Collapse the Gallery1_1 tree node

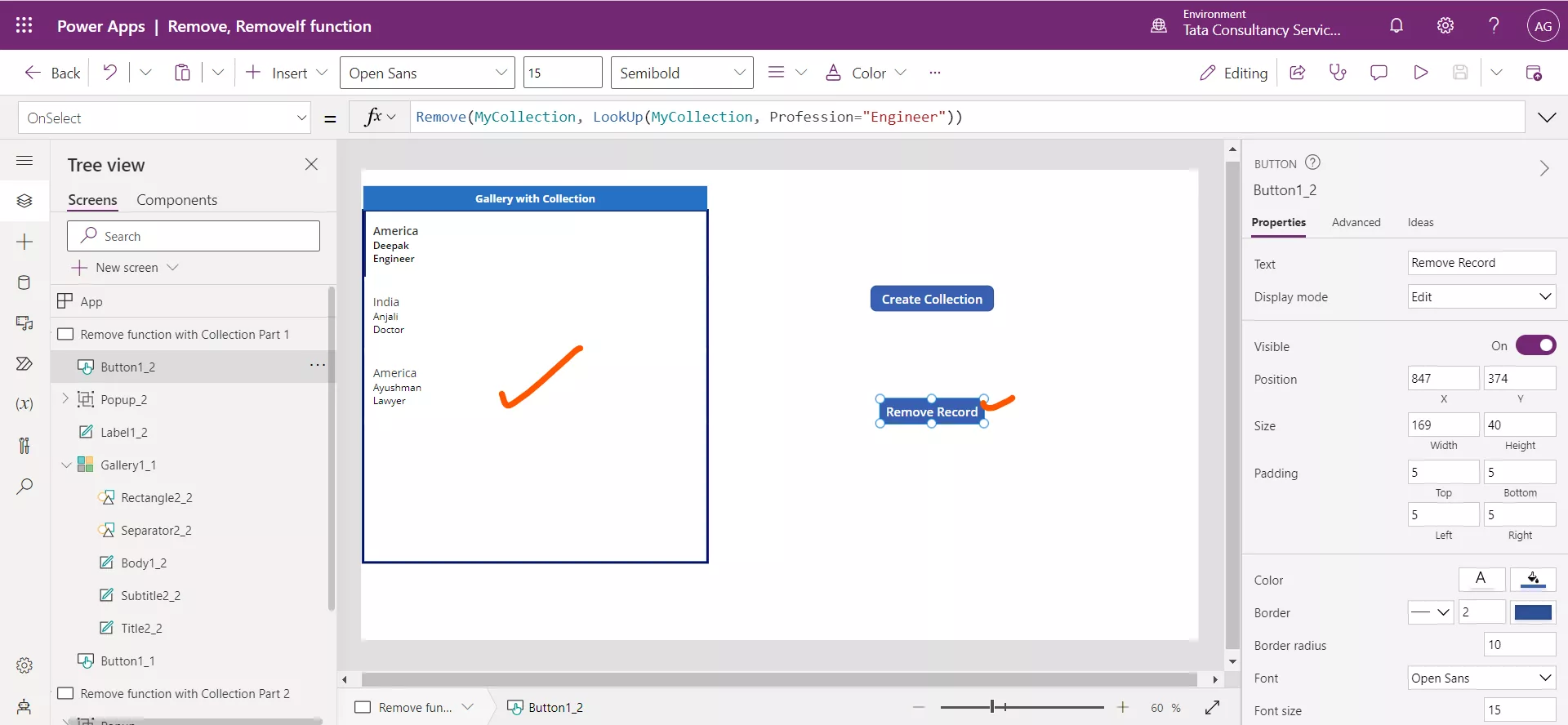coord(66,465)
